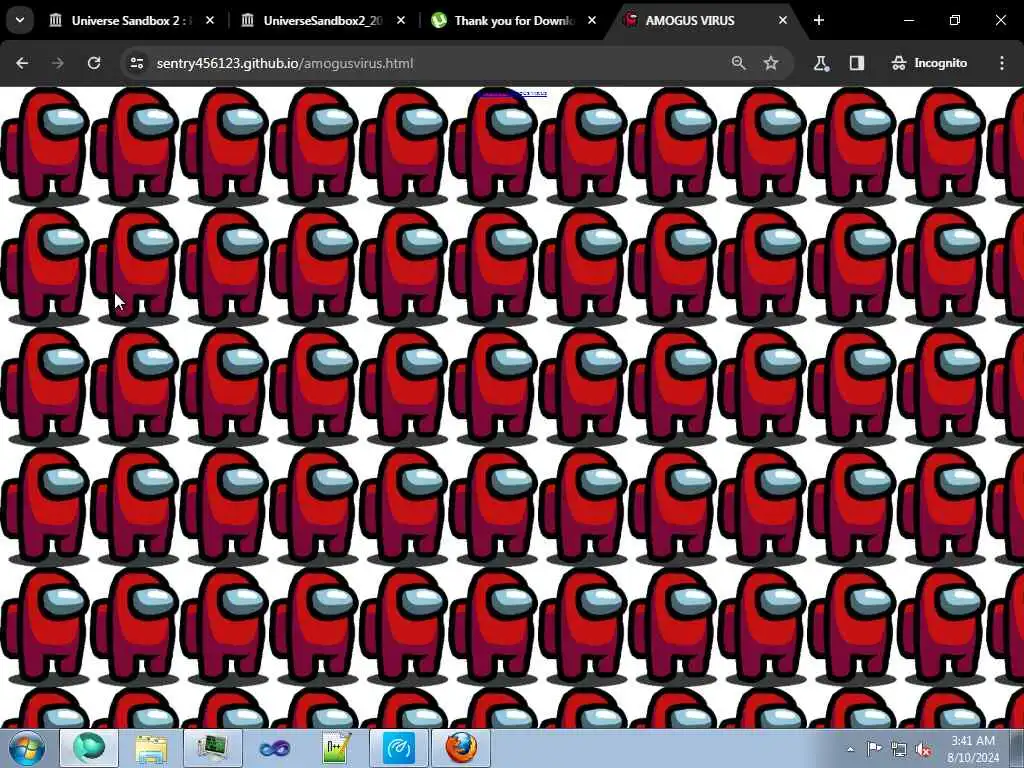Toggle the side panel button

tap(857, 63)
